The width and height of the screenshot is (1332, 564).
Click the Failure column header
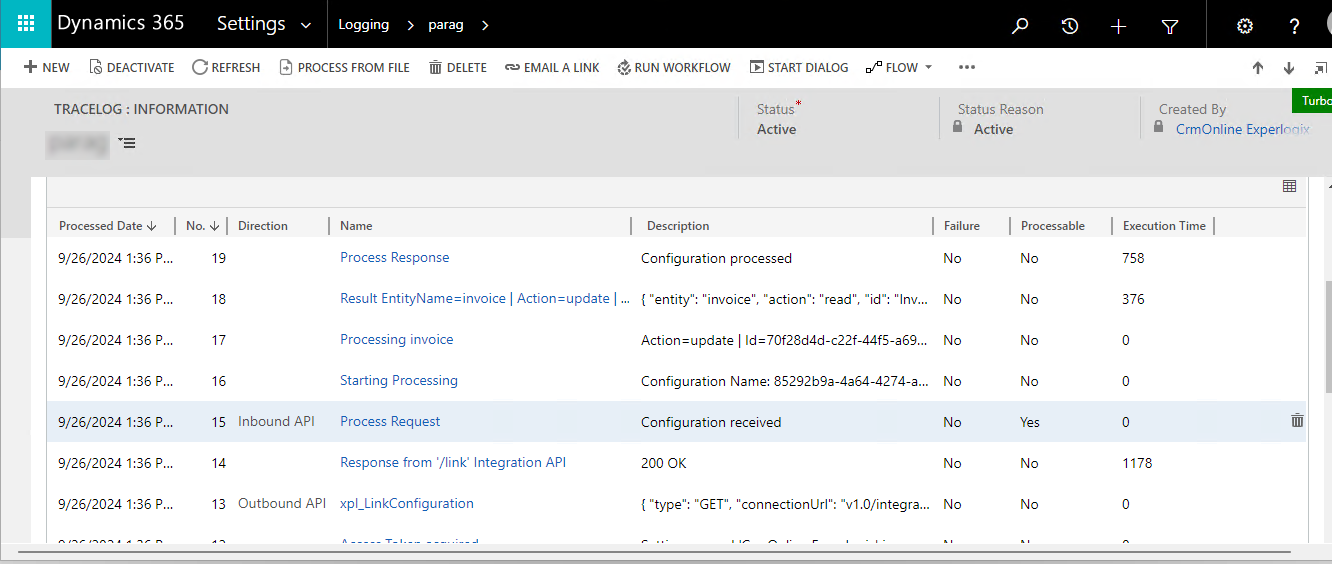[x=962, y=226]
